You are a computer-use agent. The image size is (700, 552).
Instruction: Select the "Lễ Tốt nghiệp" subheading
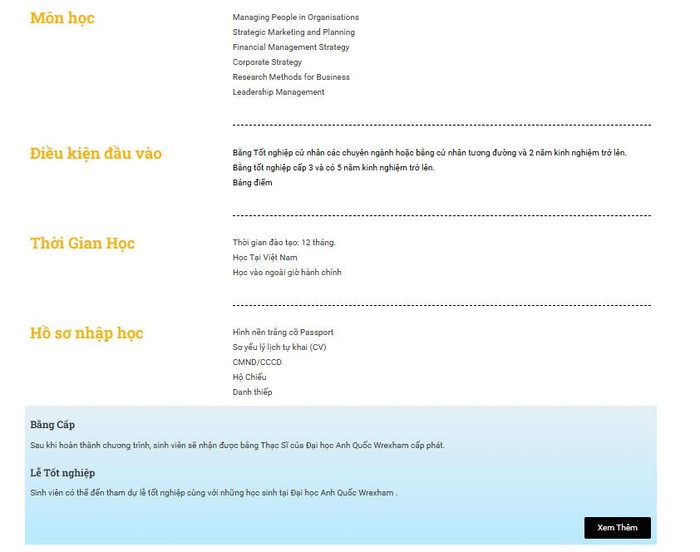point(63,473)
